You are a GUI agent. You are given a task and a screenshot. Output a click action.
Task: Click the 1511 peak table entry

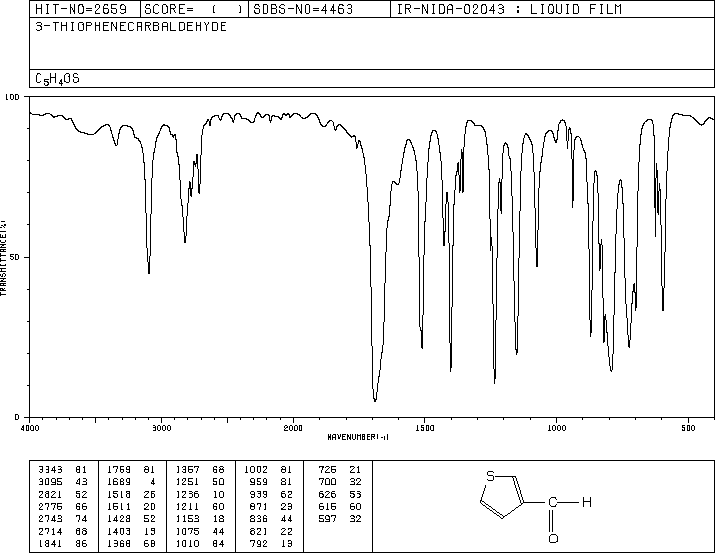click(119, 506)
